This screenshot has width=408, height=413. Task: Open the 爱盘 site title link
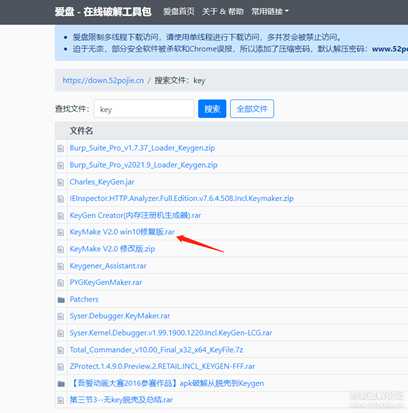pos(103,12)
